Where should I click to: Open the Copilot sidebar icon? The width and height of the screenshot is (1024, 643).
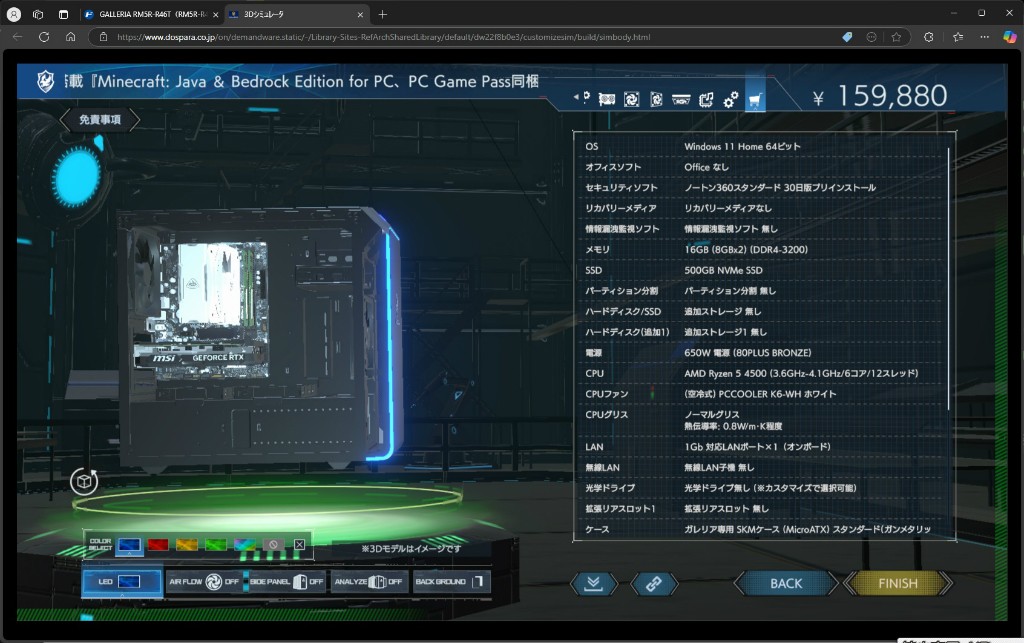(x=1010, y=37)
